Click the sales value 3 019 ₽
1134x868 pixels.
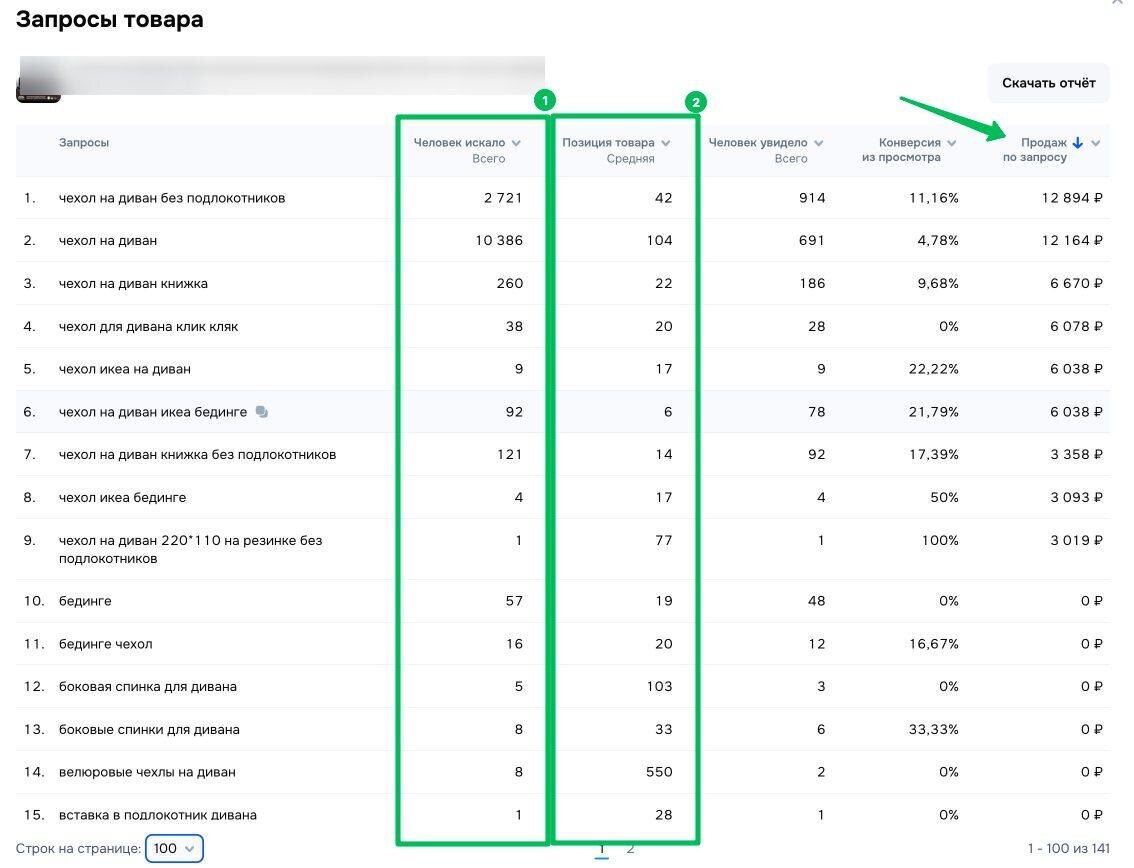1076,540
